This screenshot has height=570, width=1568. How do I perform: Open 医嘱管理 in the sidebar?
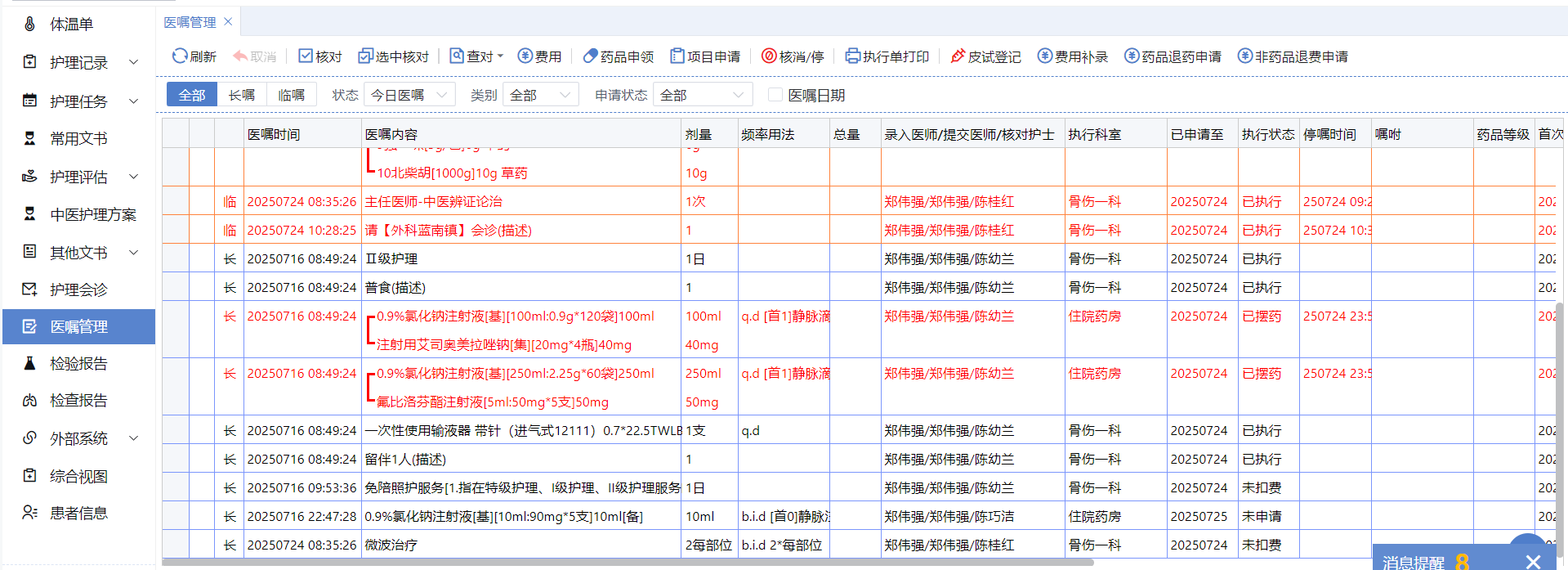click(78, 326)
